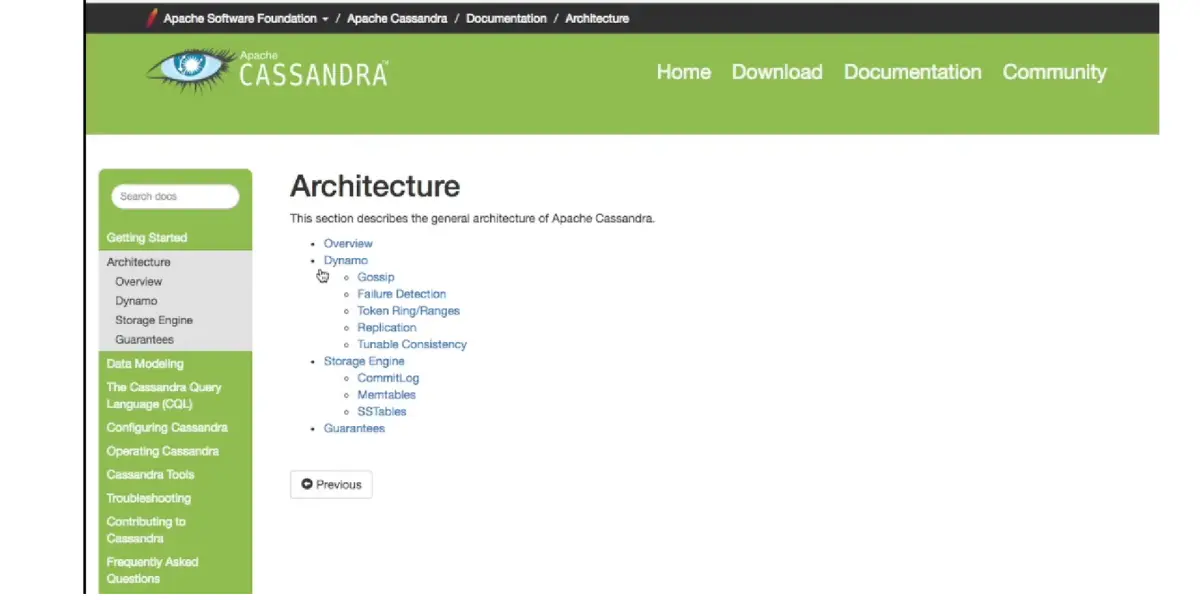This screenshot has height=600, width=1200.
Task: Click the Architecture page heading
Action: [x=375, y=186]
